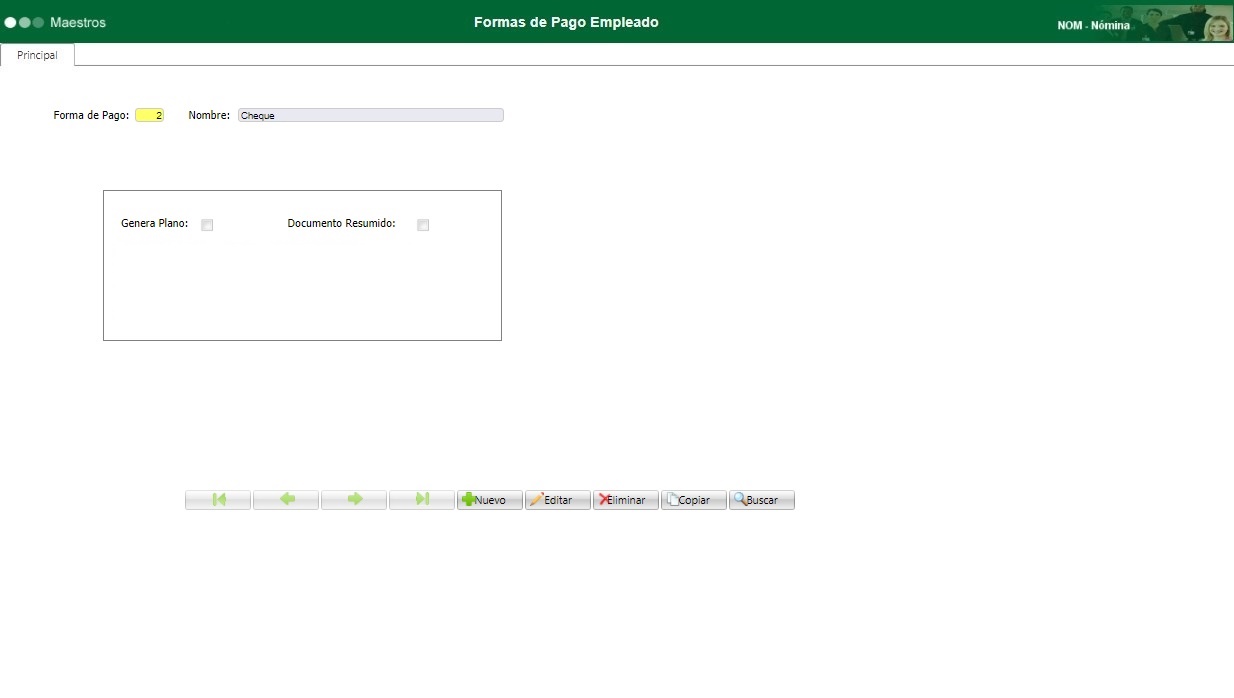The image size is (1234, 698).
Task: Click the Eliminar button
Action: pyautogui.click(x=626, y=500)
